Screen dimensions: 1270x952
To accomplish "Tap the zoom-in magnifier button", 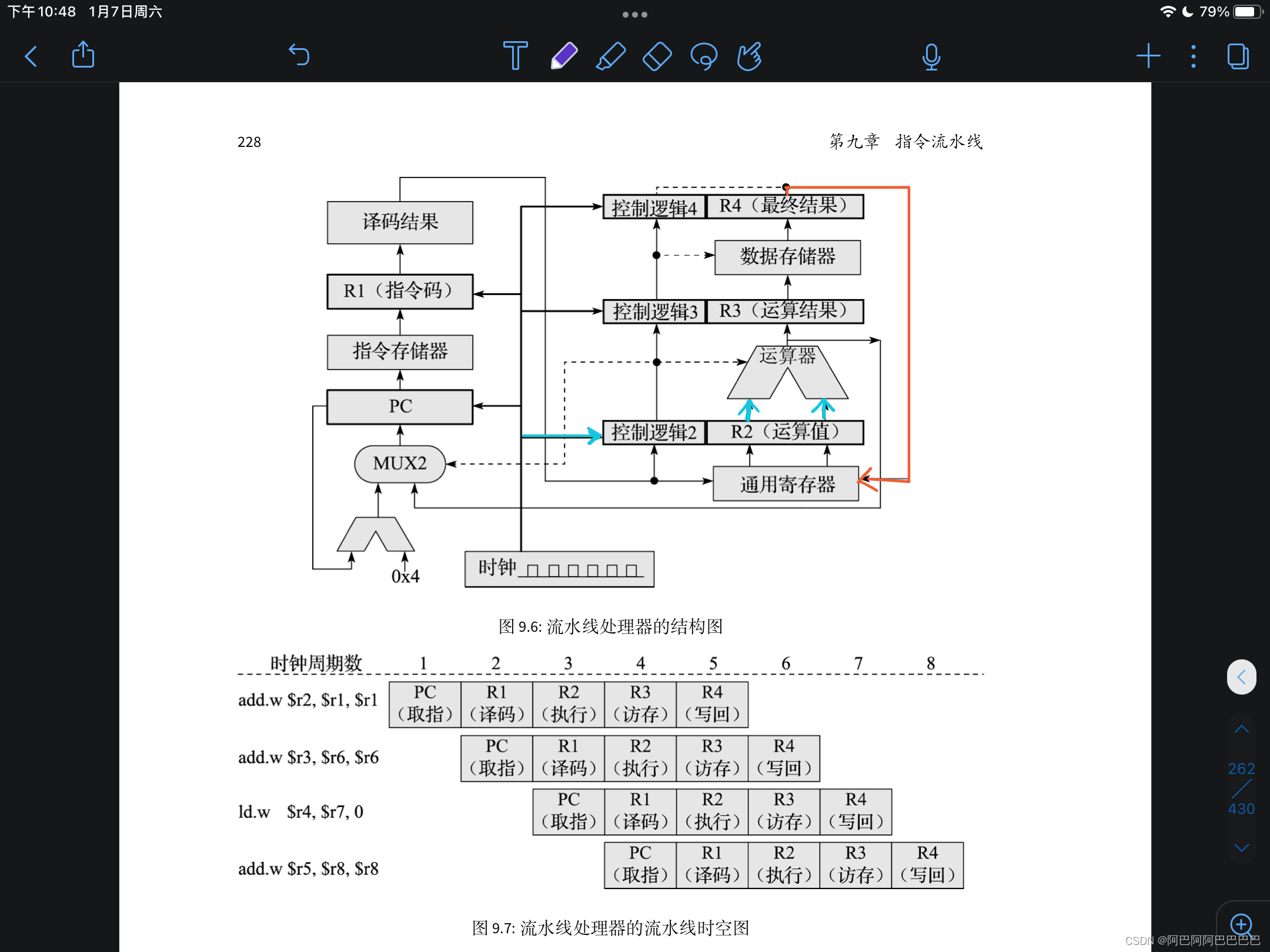I will [1241, 925].
